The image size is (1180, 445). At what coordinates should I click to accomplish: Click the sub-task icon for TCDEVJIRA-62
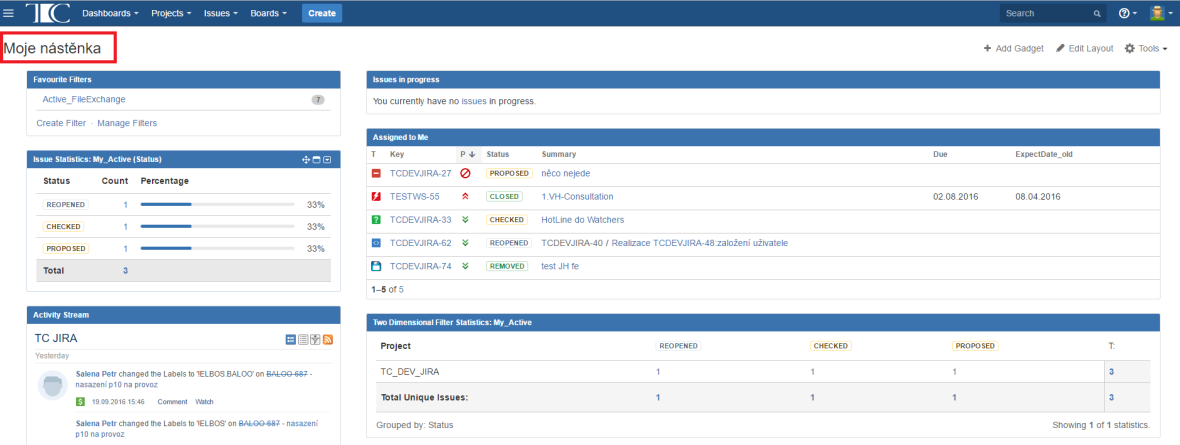(x=376, y=243)
